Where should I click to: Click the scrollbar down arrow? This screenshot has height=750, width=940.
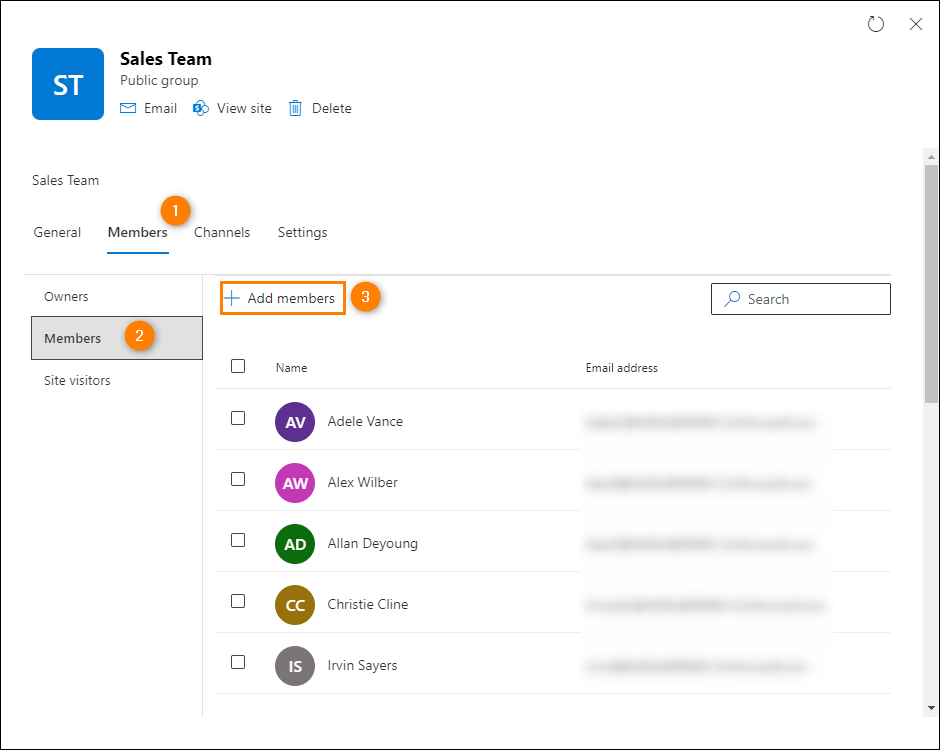(x=931, y=708)
